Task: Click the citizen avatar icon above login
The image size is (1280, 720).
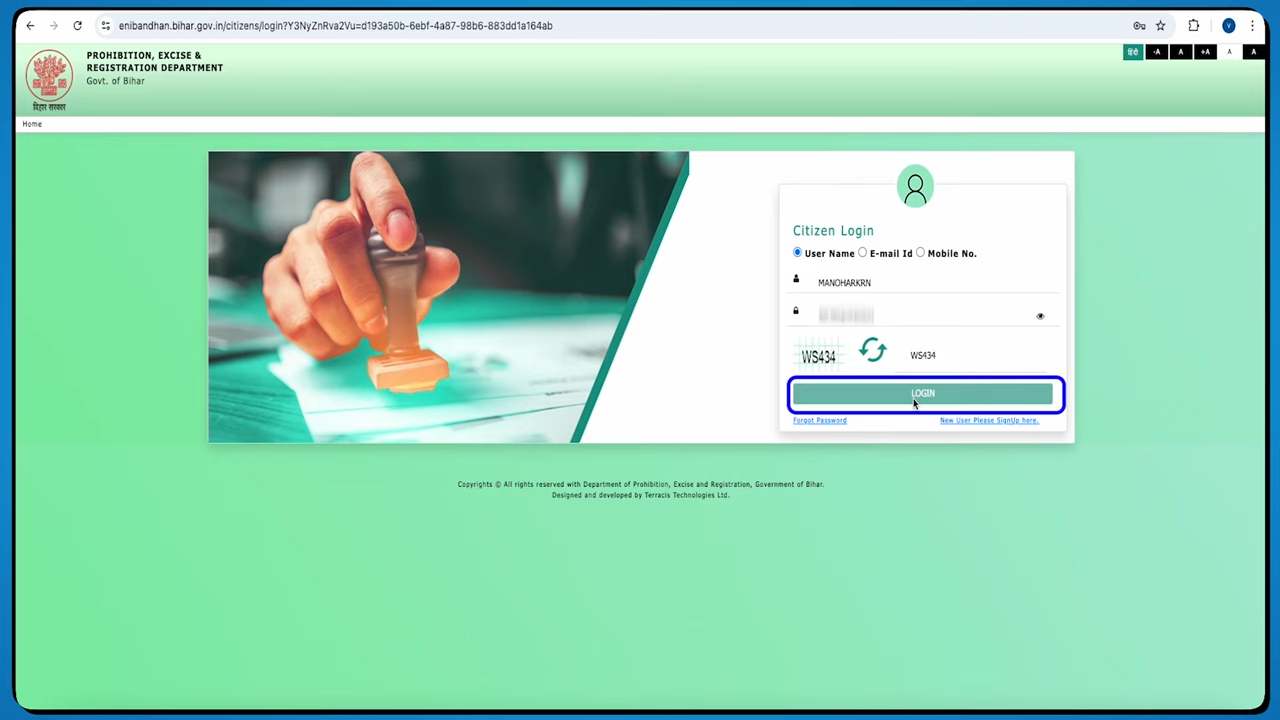Action: tap(915, 187)
